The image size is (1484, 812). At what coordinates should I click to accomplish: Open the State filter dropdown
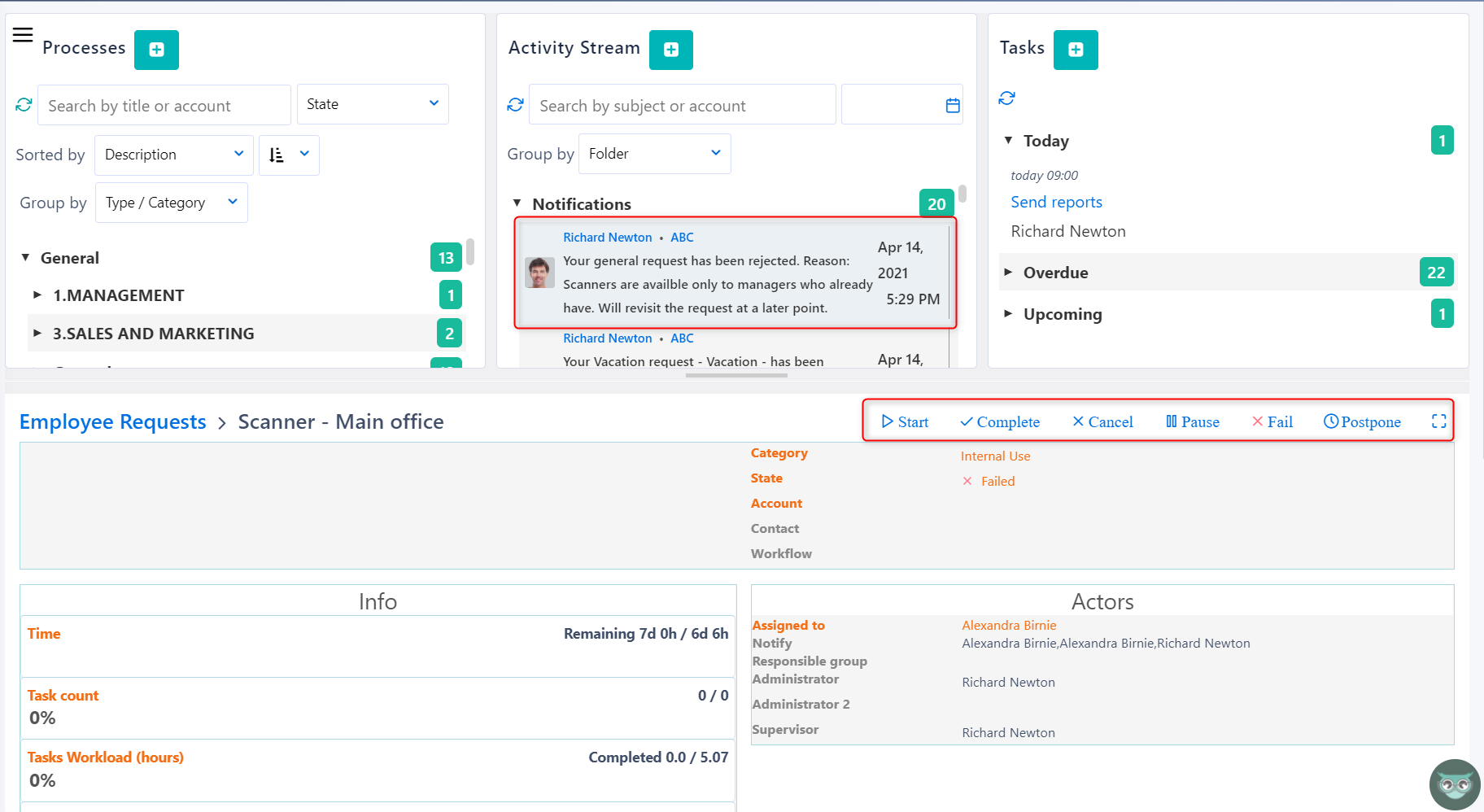click(373, 104)
